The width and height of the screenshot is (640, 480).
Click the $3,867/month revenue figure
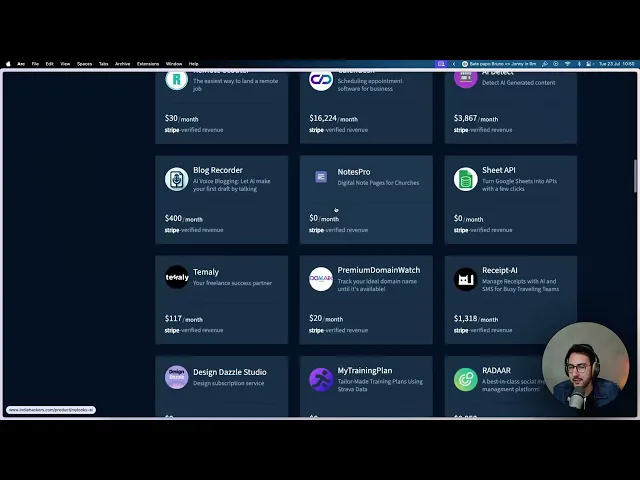[476, 118]
